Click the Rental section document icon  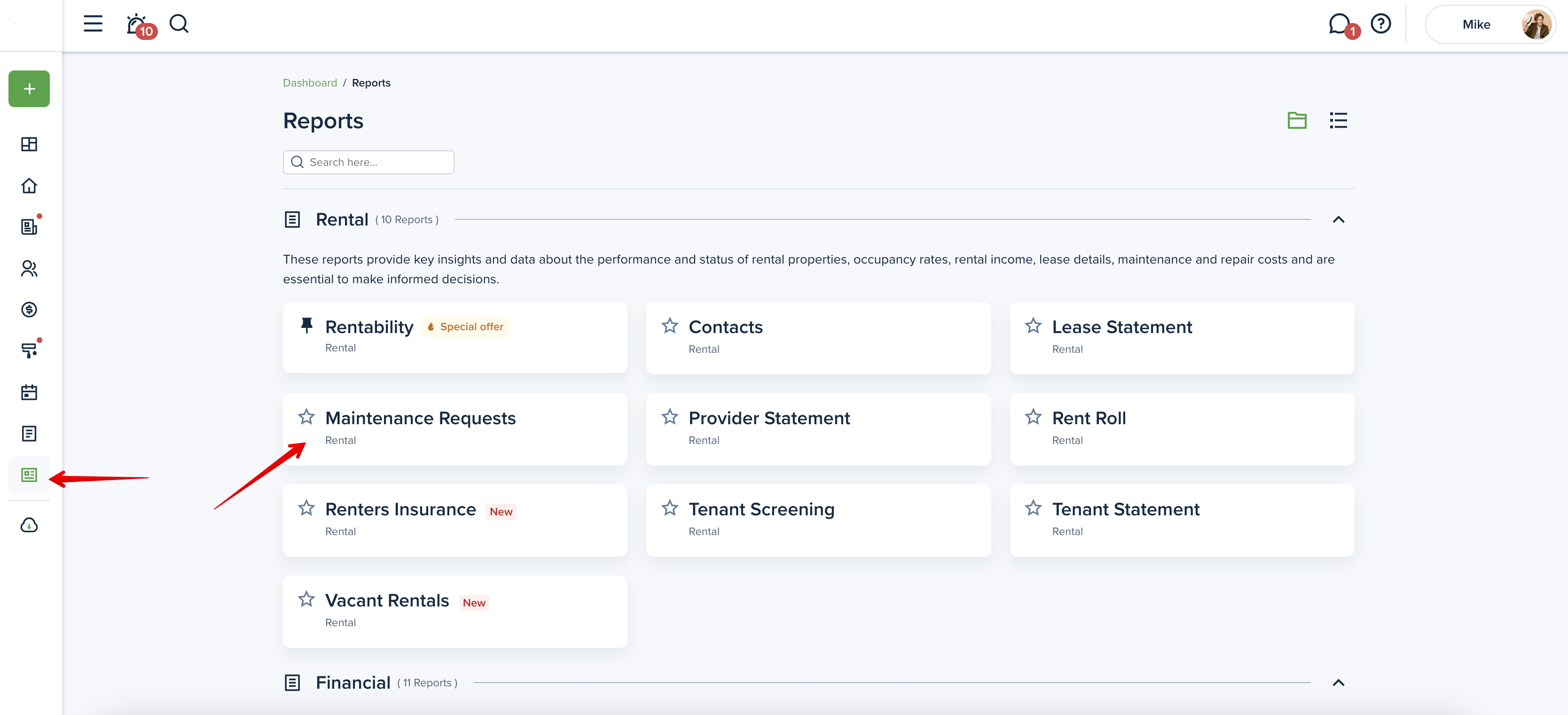pos(292,220)
